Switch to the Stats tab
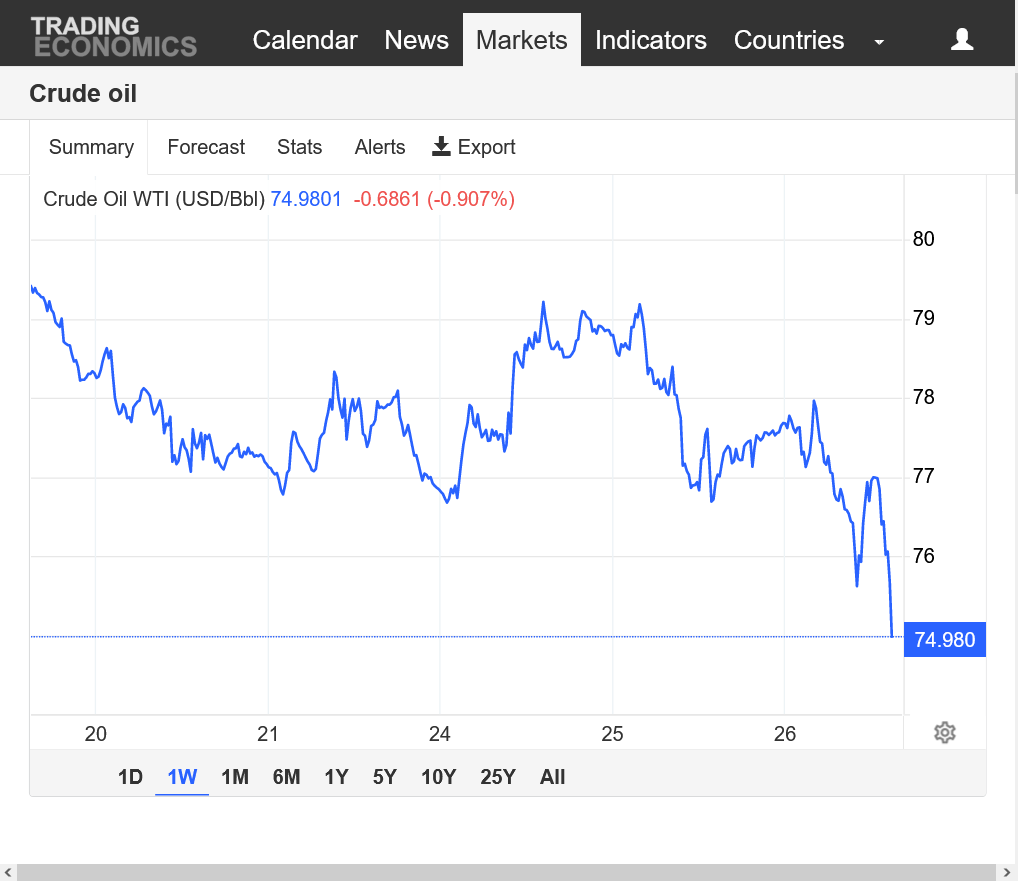1018x882 pixels. coord(299,147)
